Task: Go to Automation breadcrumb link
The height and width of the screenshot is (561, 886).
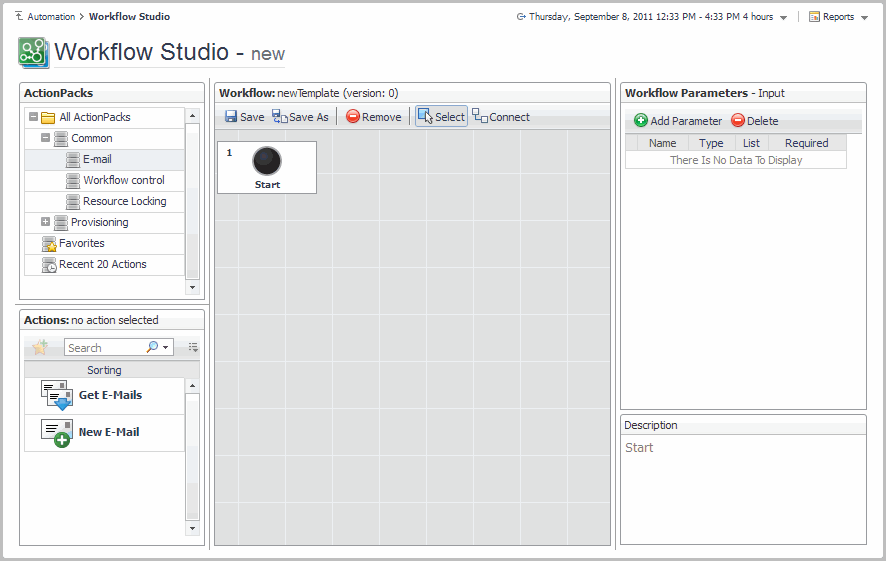Action: (50, 17)
